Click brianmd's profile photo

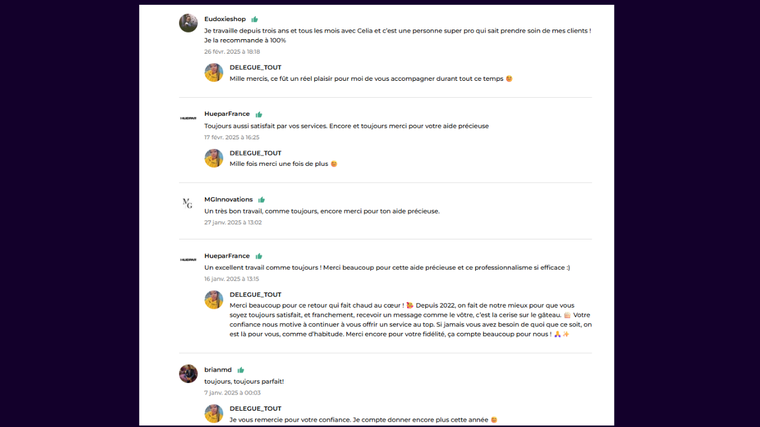(188, 374)
